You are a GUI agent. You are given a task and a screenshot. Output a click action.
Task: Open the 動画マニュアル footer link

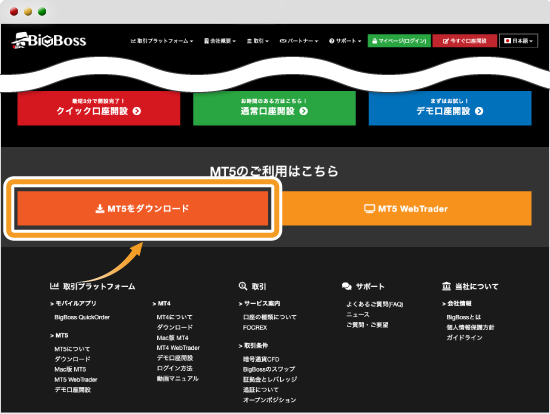[x=178, y=379]
